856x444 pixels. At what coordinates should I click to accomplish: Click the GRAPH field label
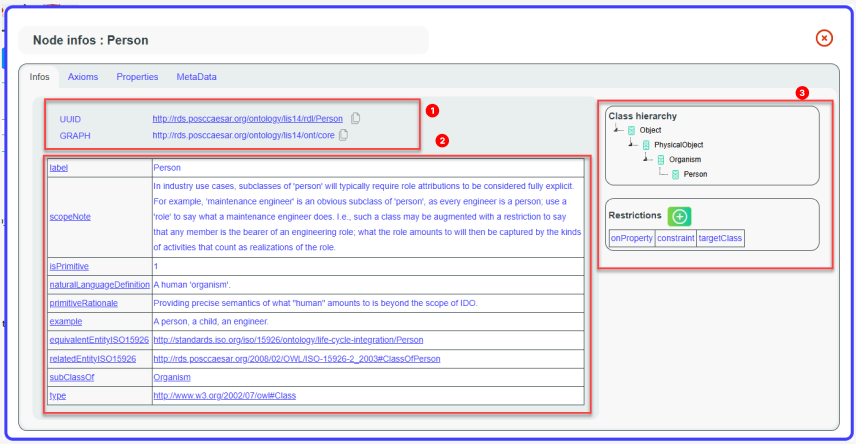click(75, 135)
